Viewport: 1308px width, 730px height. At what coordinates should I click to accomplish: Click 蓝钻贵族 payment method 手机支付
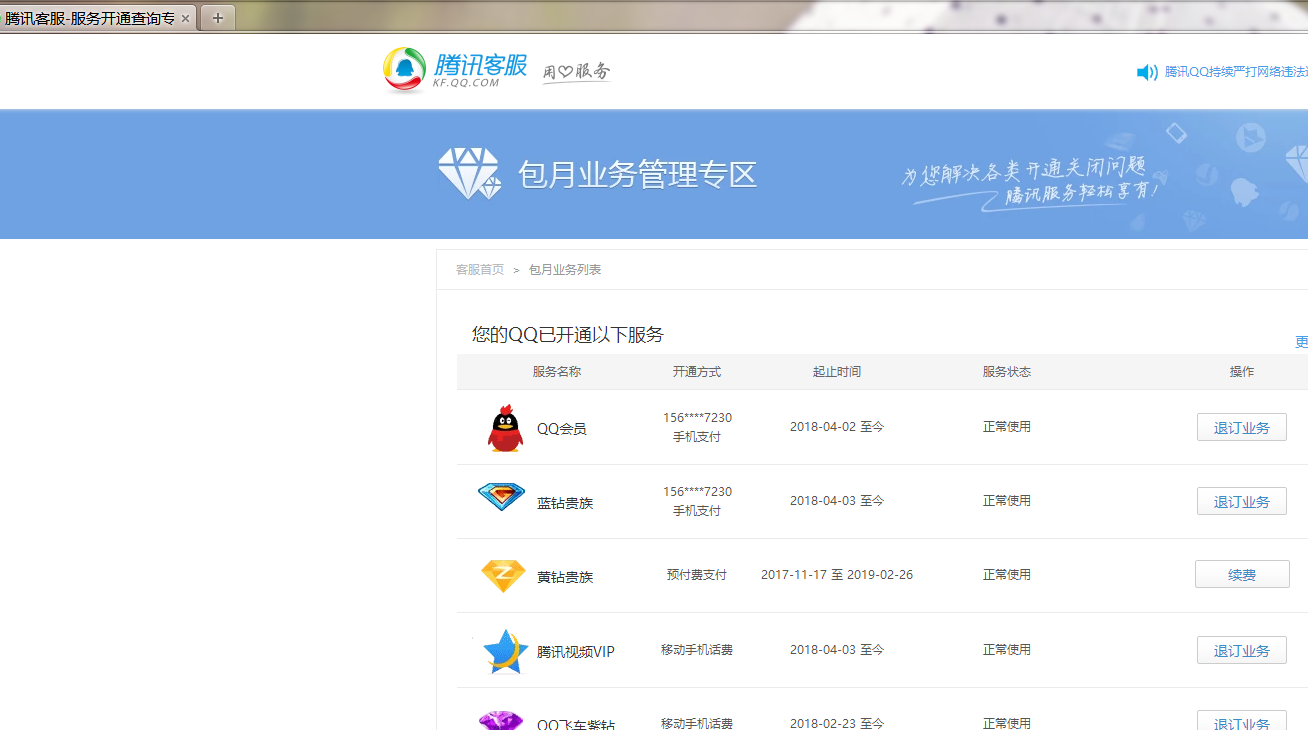click(697, 511)
